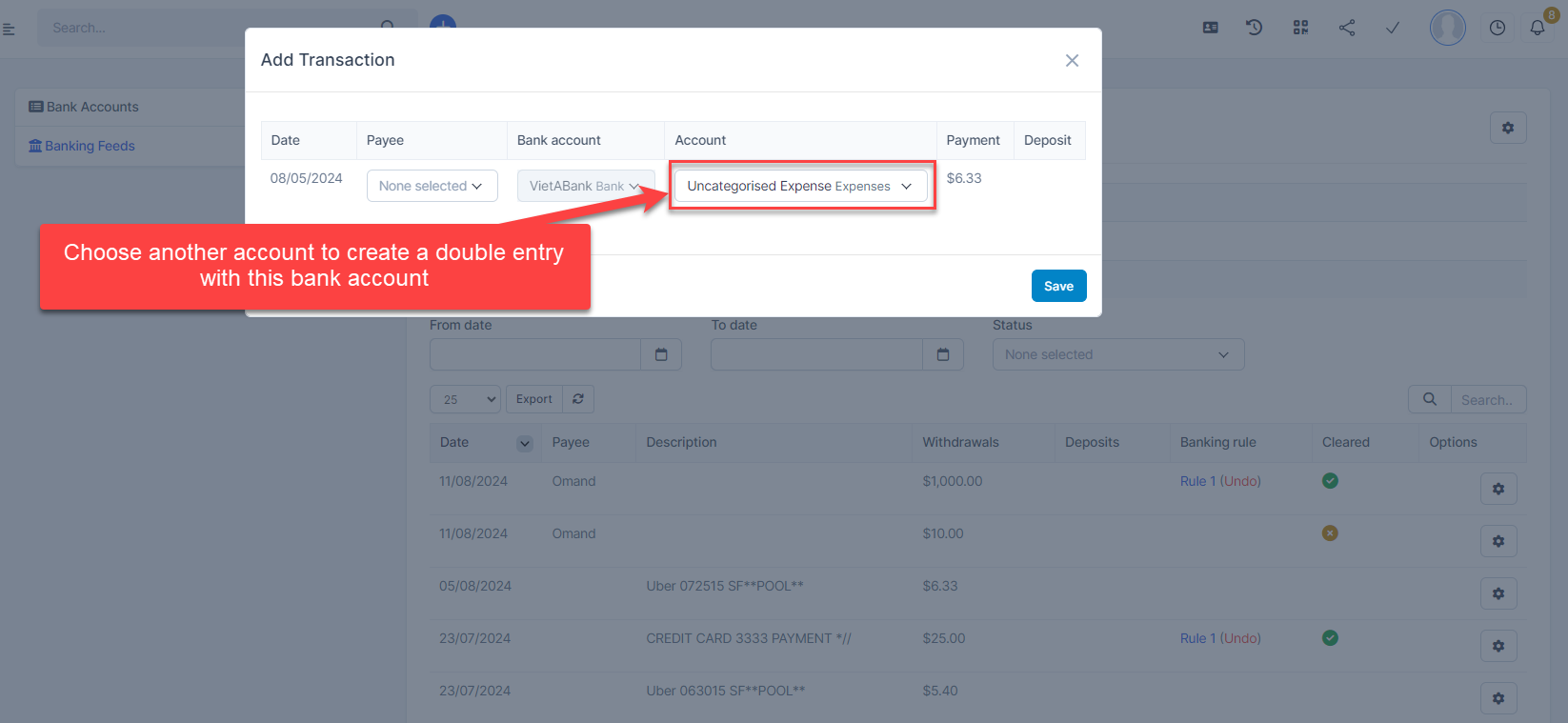Close the Add Transaction dialog
The width and height of the screenshot is (1568, 723).
click(1072, 60)
